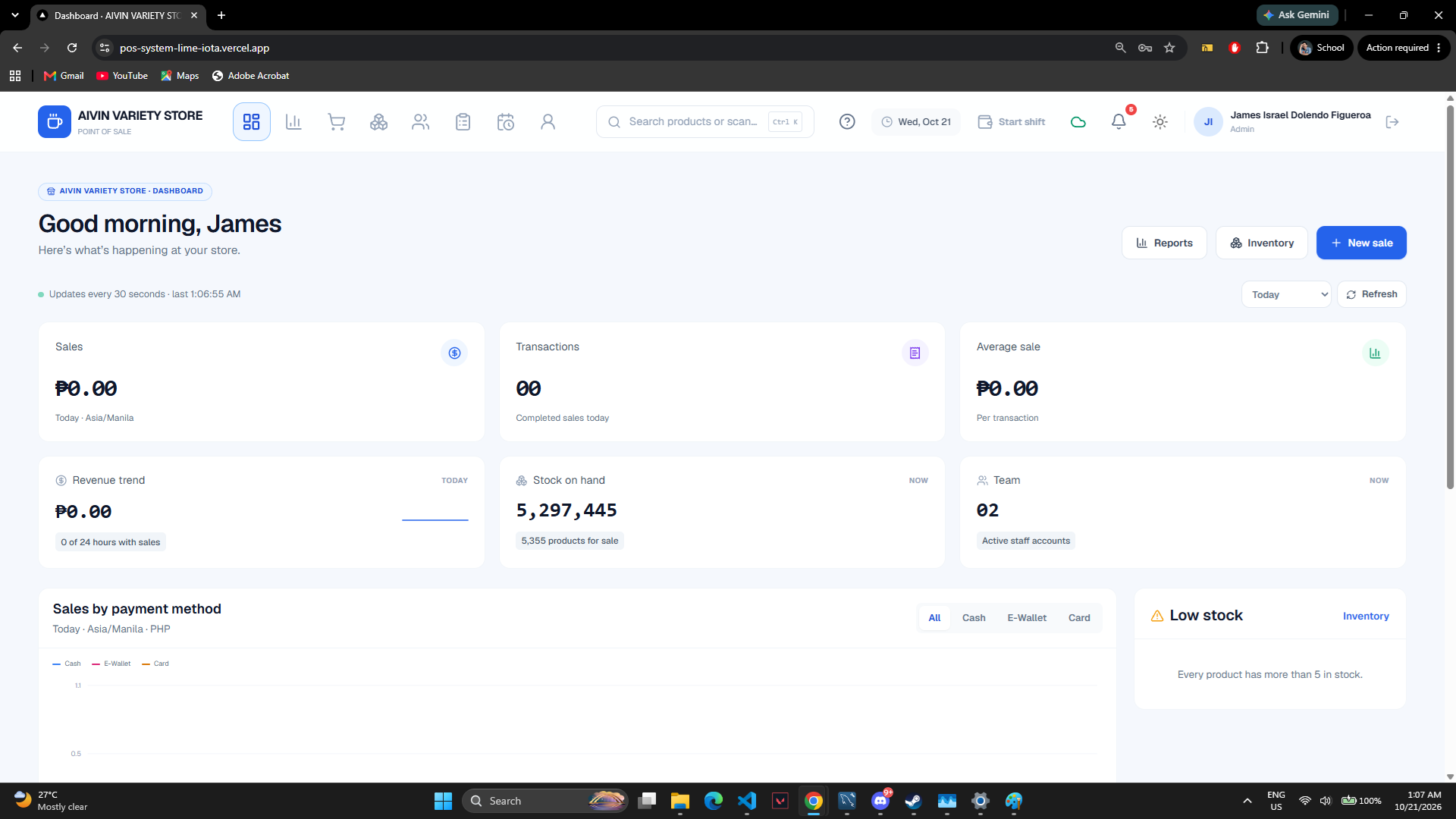Open the shopping cart nav icon

pyautogui.click(x=336, y=122)
